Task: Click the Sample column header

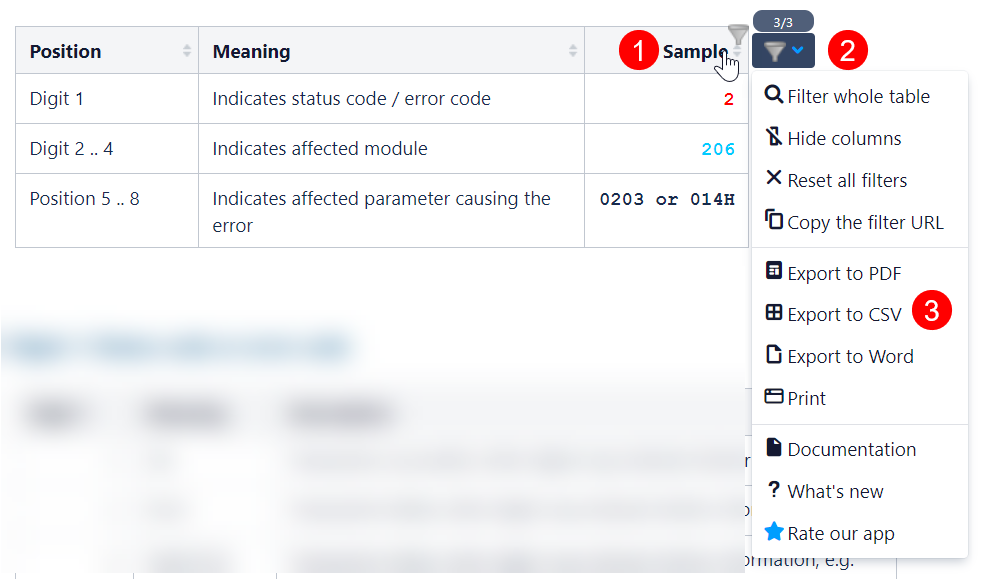Action: point(693,52)
